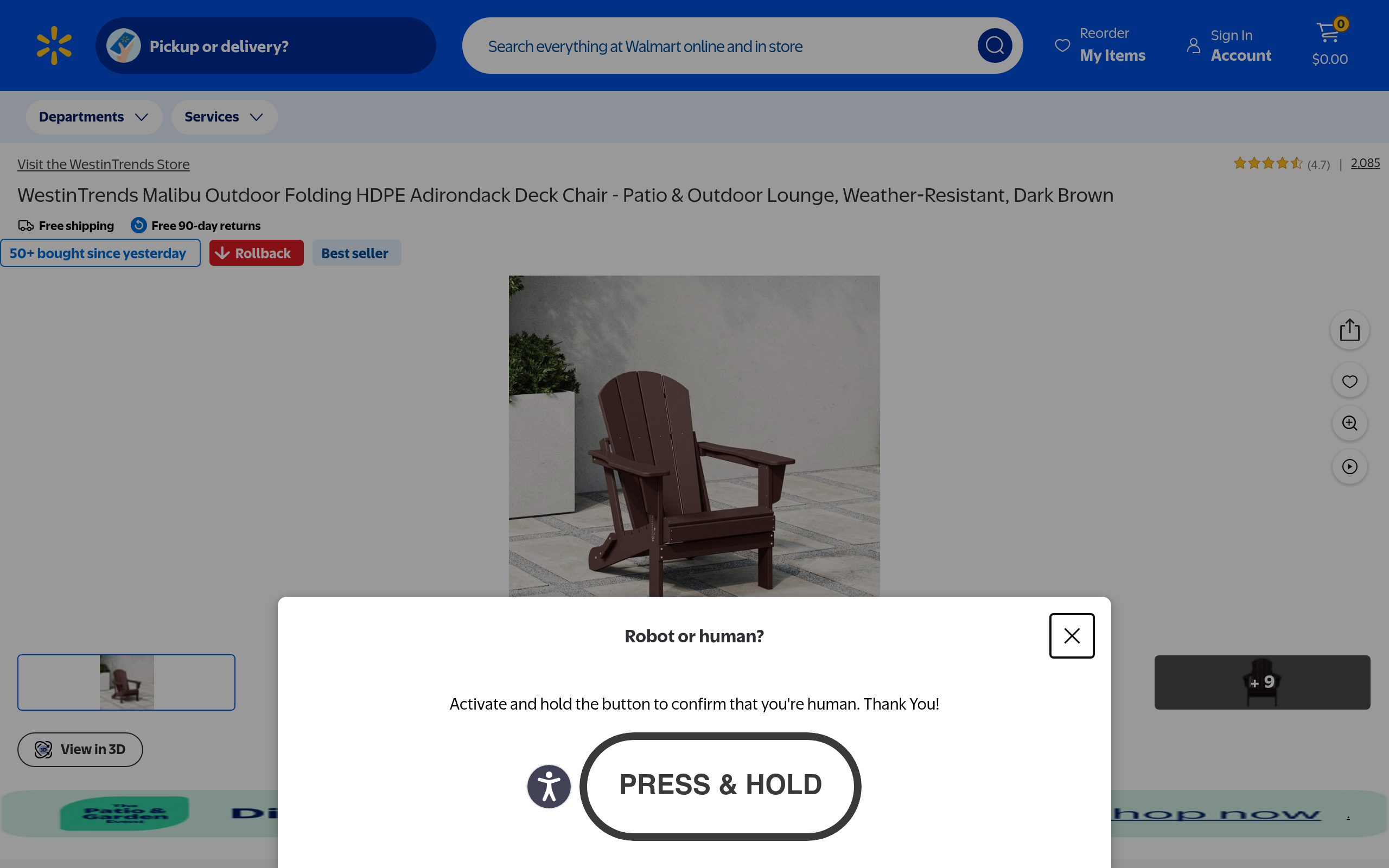Open the Pickup or delivery selector
The width and height of the screenshot is (1389, 868).
pos(265,46)
